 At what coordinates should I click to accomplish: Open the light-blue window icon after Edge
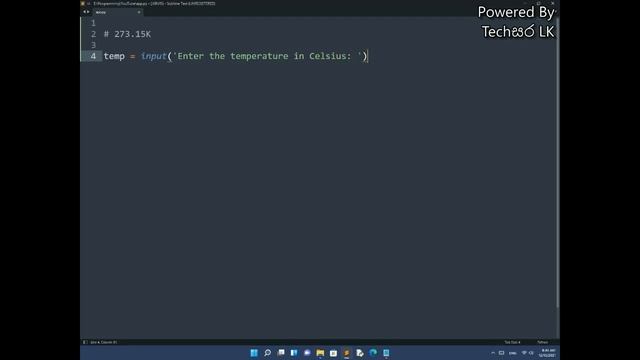point(386,353)
